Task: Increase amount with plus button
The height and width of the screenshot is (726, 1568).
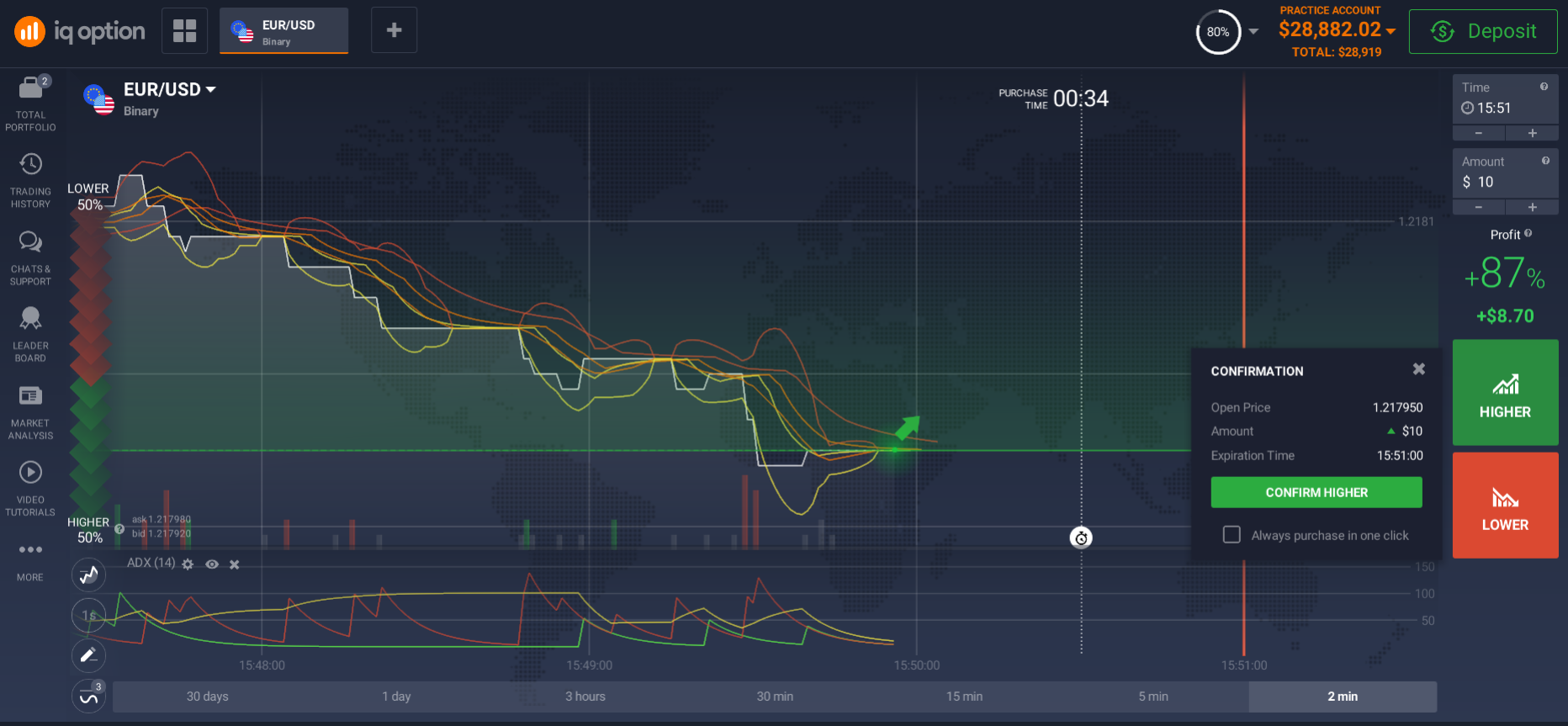Action: pyautogui.click(x=1533, y=207)
